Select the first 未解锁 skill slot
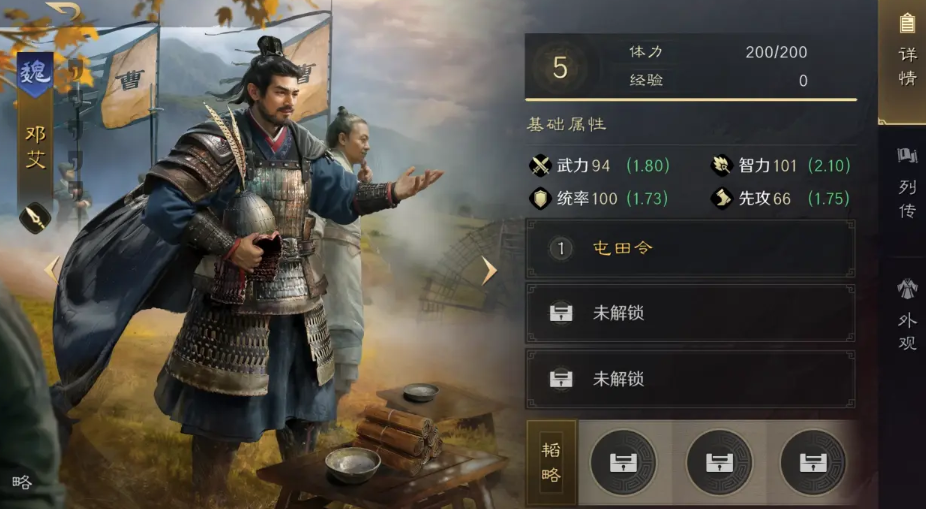 tap(690, 314)
